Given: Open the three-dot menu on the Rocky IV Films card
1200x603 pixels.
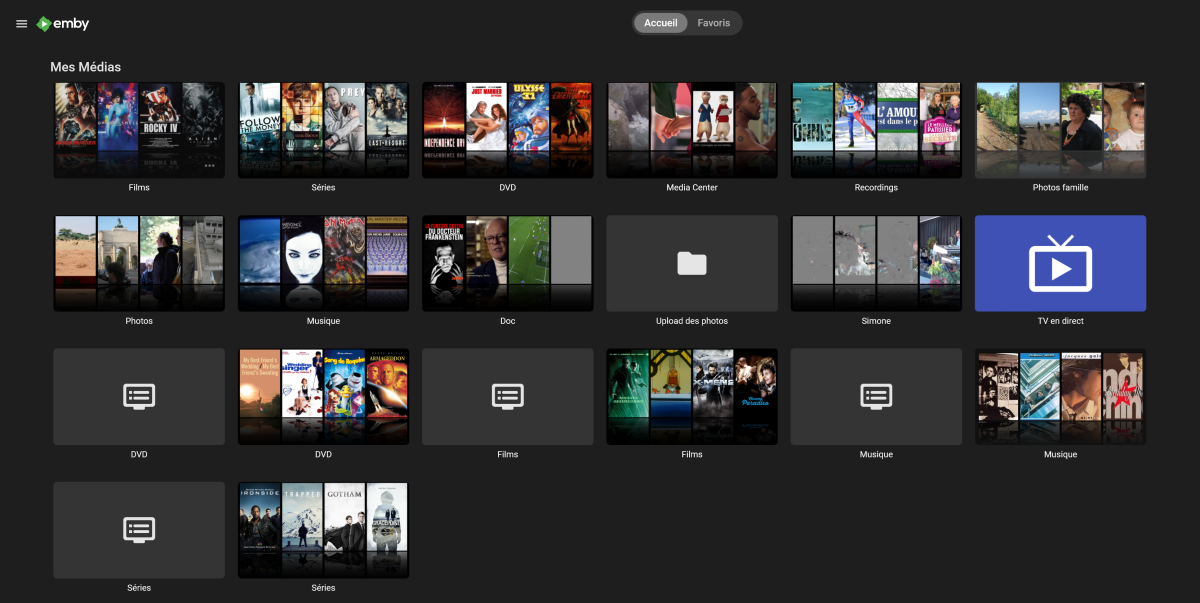Looking at the screenshot, I should (x=210, y=166).
